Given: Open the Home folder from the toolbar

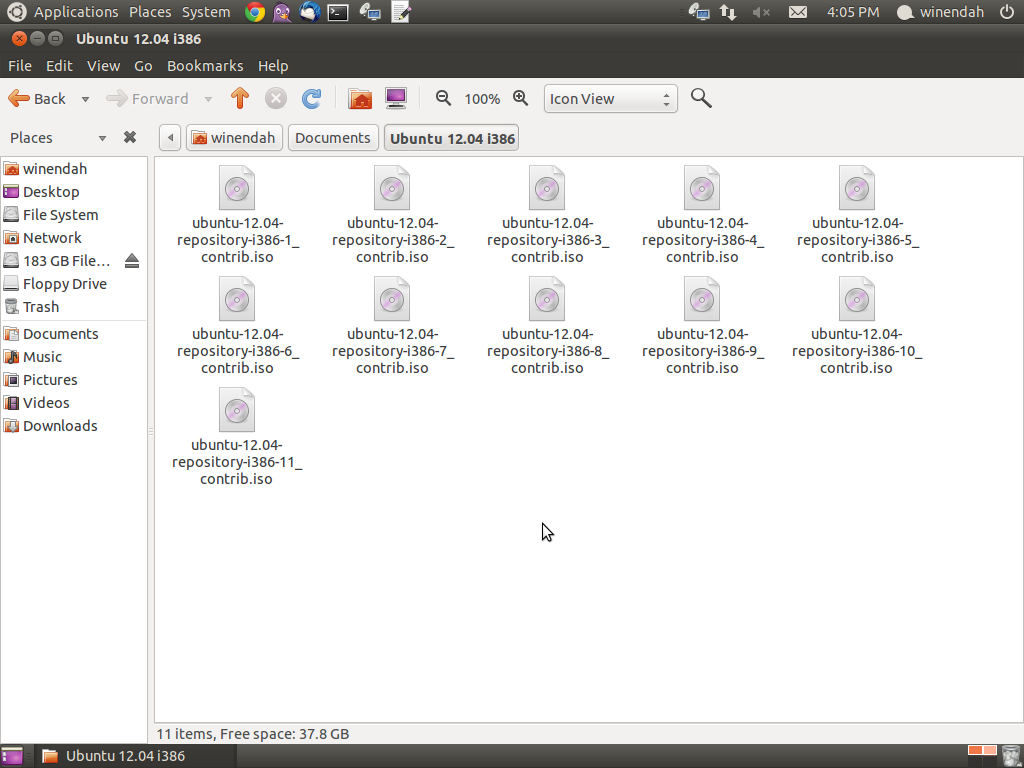Looking at the screenshot, I should click(x=360, y=99).
